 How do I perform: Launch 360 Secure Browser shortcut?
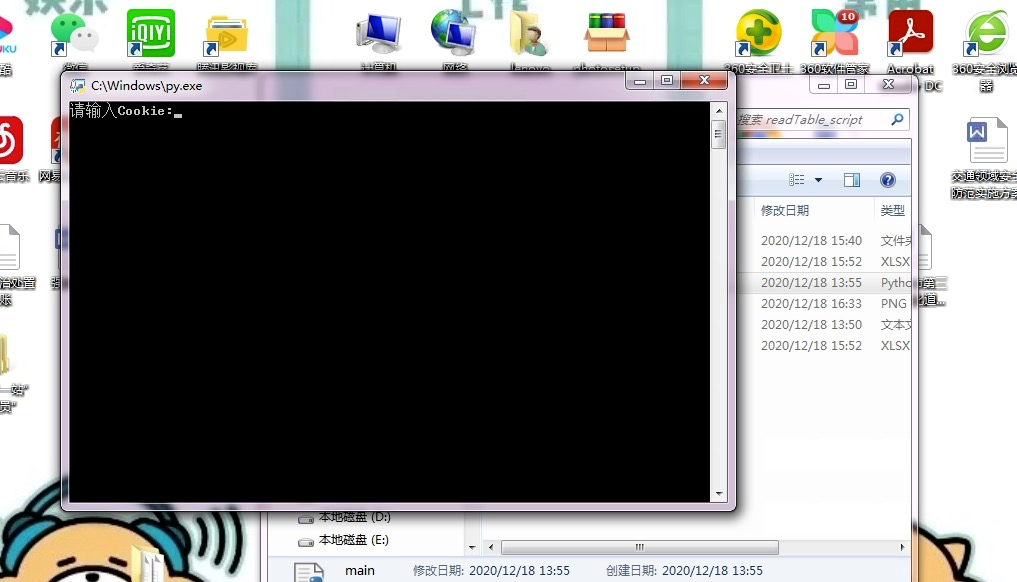pos(987,32)
